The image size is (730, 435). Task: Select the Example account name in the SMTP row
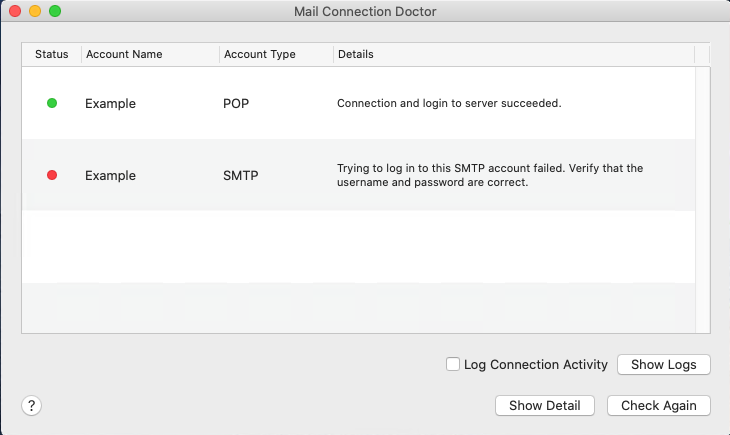tap(110, 175)
